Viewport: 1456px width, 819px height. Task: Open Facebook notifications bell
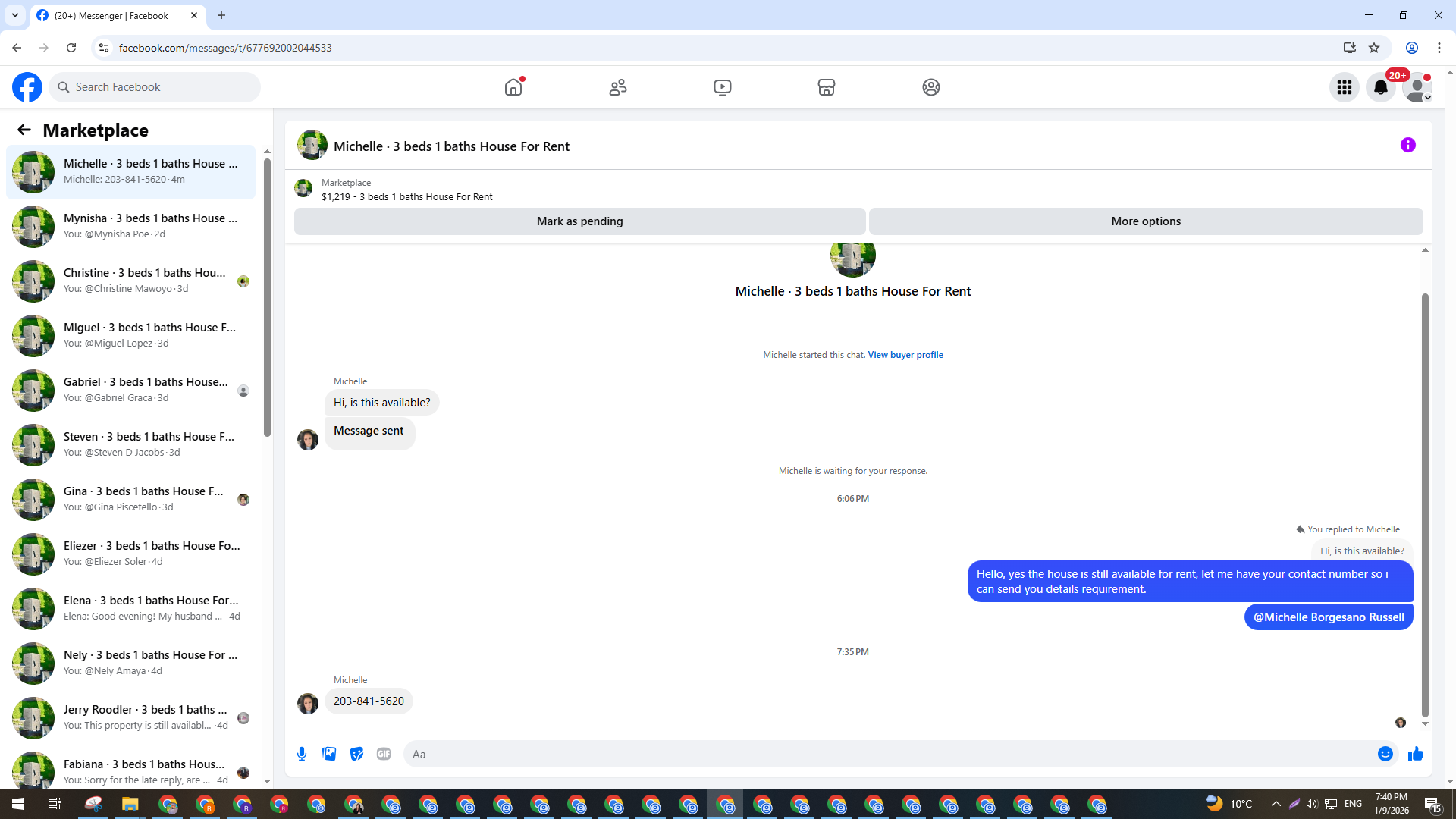click(1380, 87)
